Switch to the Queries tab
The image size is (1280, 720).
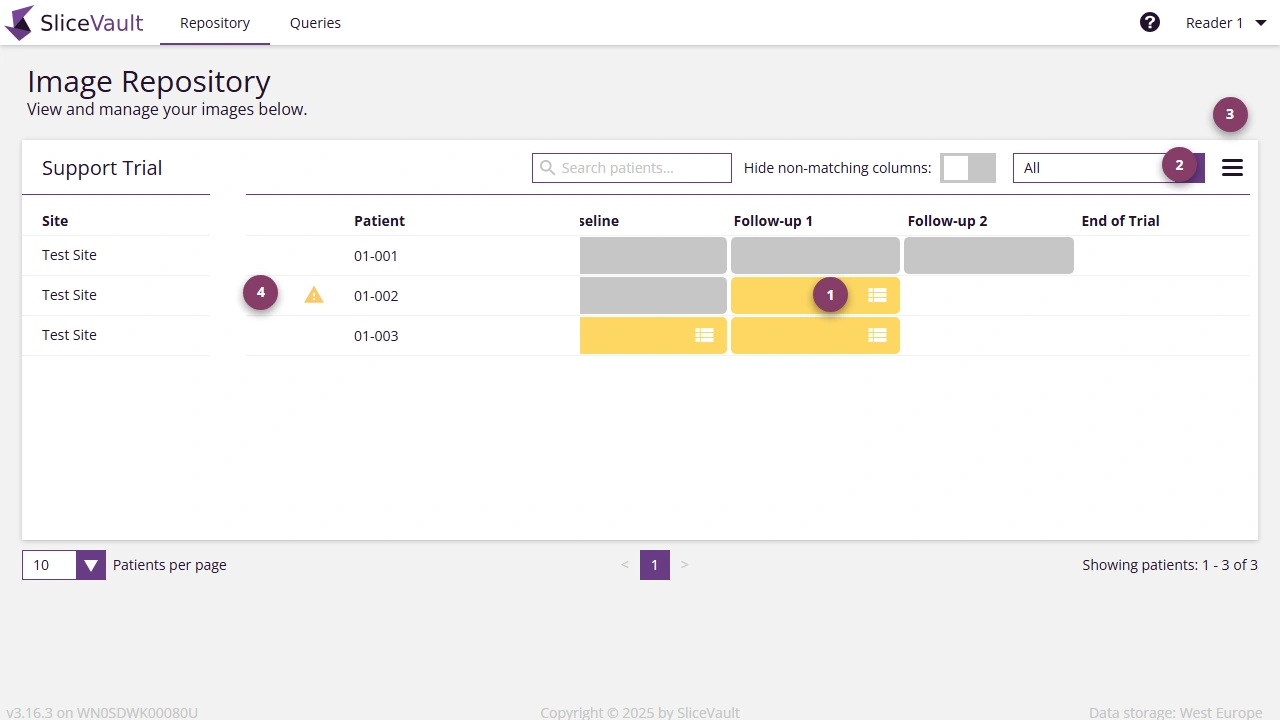(315, 22)
